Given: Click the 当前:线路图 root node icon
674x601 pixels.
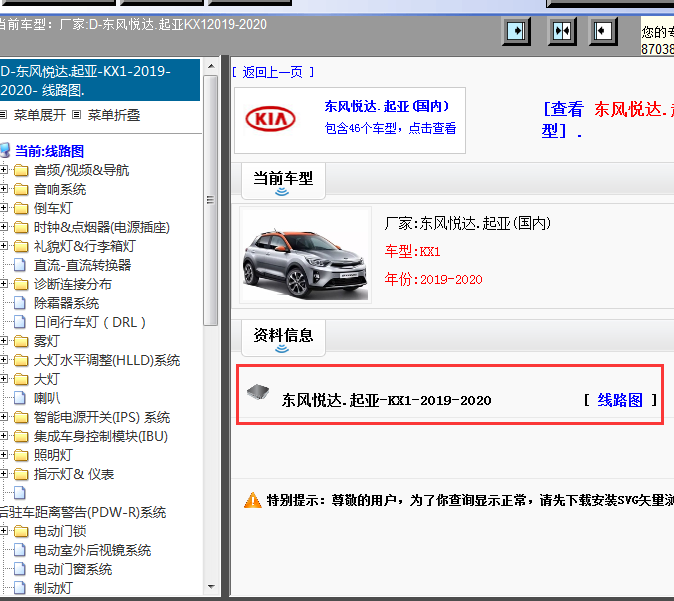Looking at the screenshot, I should pos(5,151).
